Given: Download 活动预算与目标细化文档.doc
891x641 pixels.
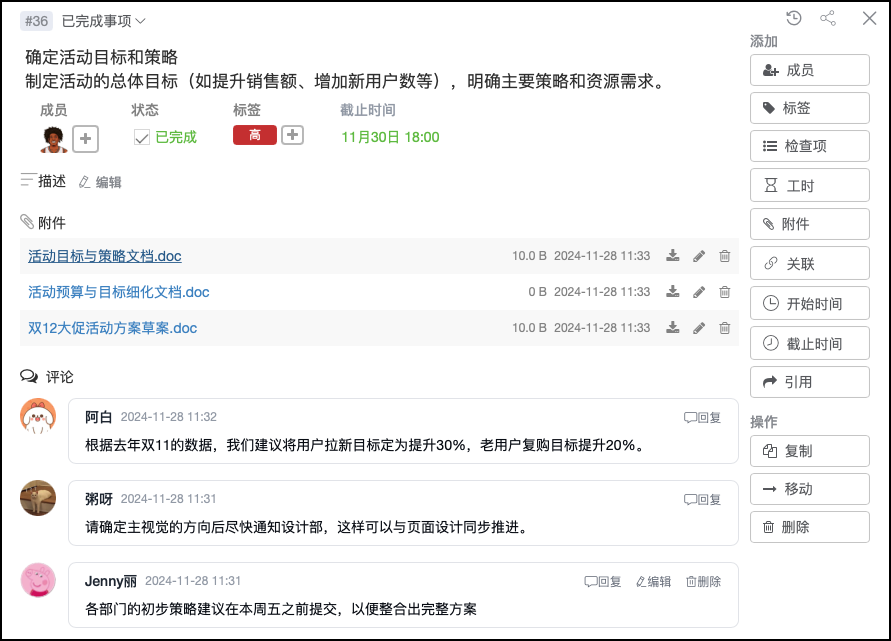Looking at the screenshot, I should click(673, 292).
